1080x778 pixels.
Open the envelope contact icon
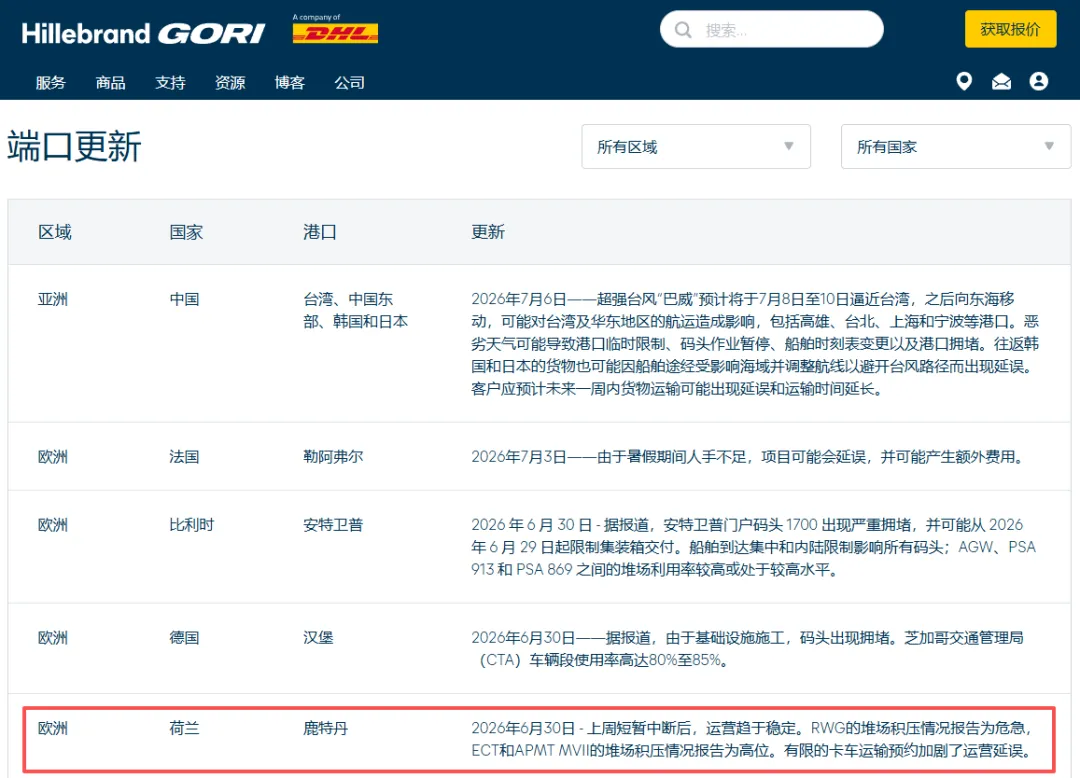(1001, 82)
